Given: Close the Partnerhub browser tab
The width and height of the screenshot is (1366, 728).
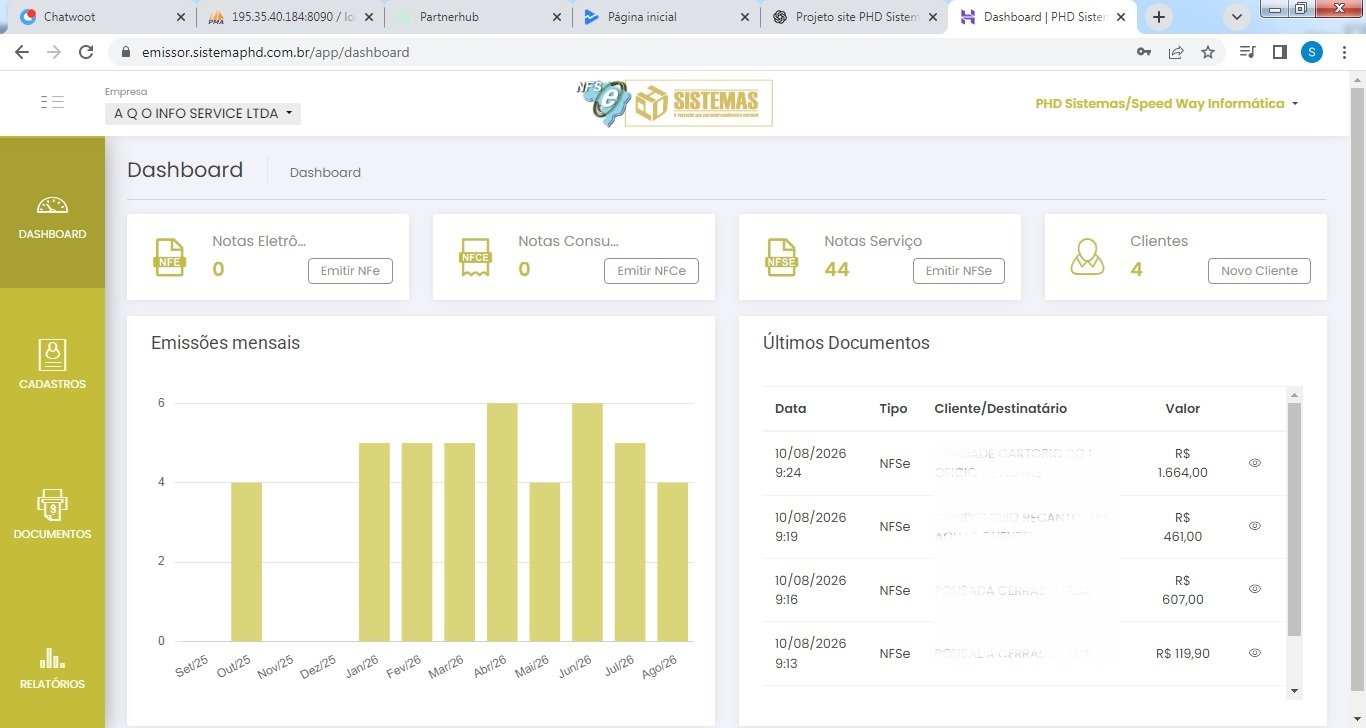Looking at the screenshot, I should pyautogui.click(x=556, y=17).
